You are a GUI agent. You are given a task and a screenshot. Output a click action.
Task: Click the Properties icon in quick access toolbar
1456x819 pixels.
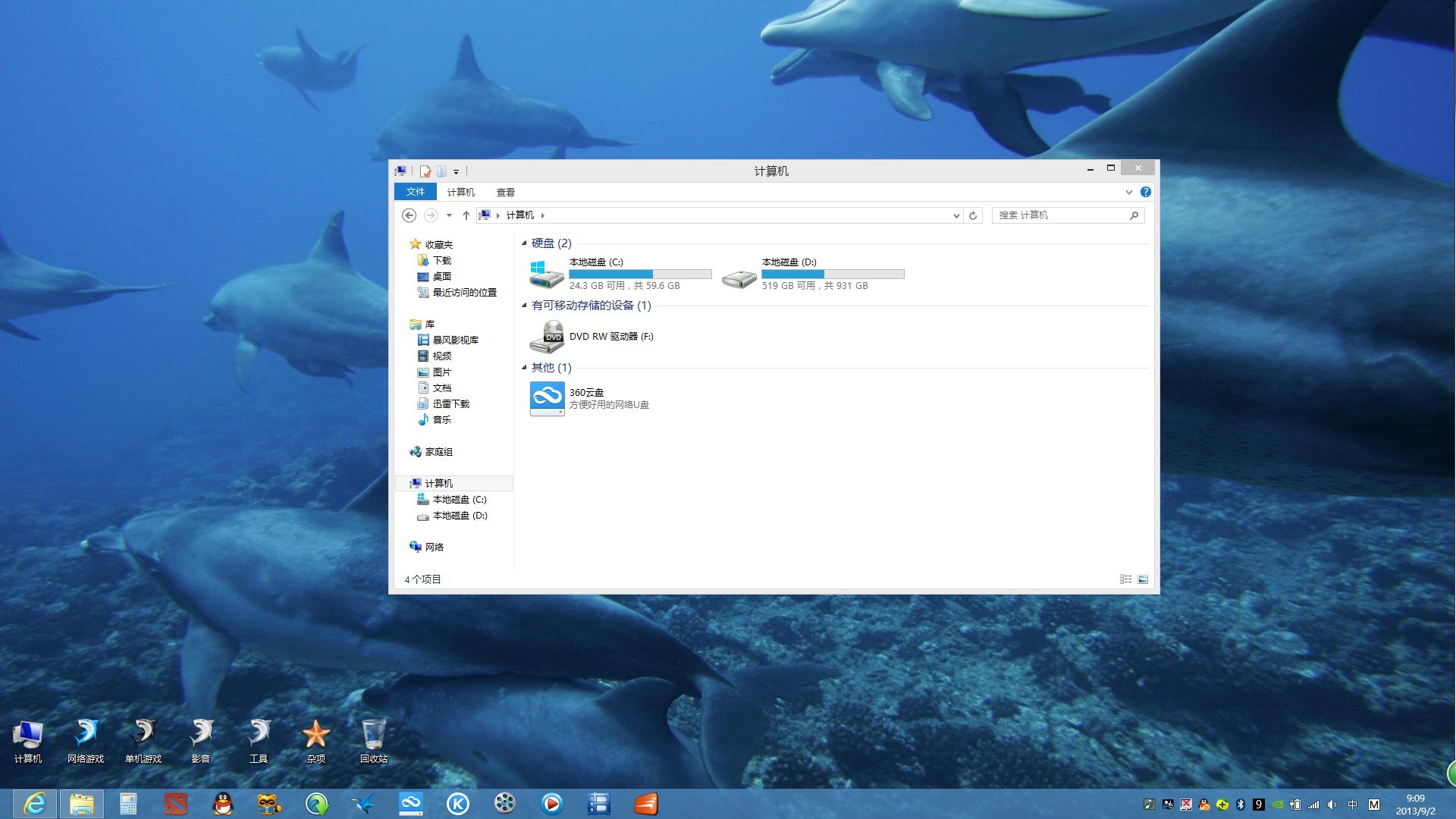(x=425, y=171)
